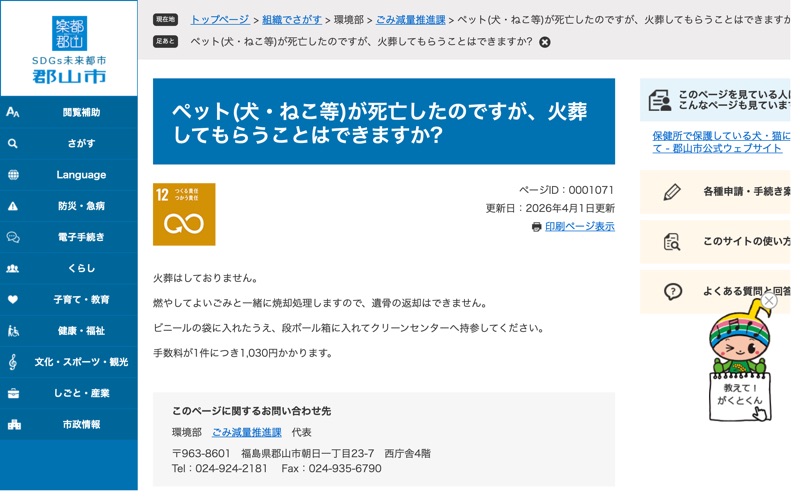Open the 各種申請・手続き button

715,192
